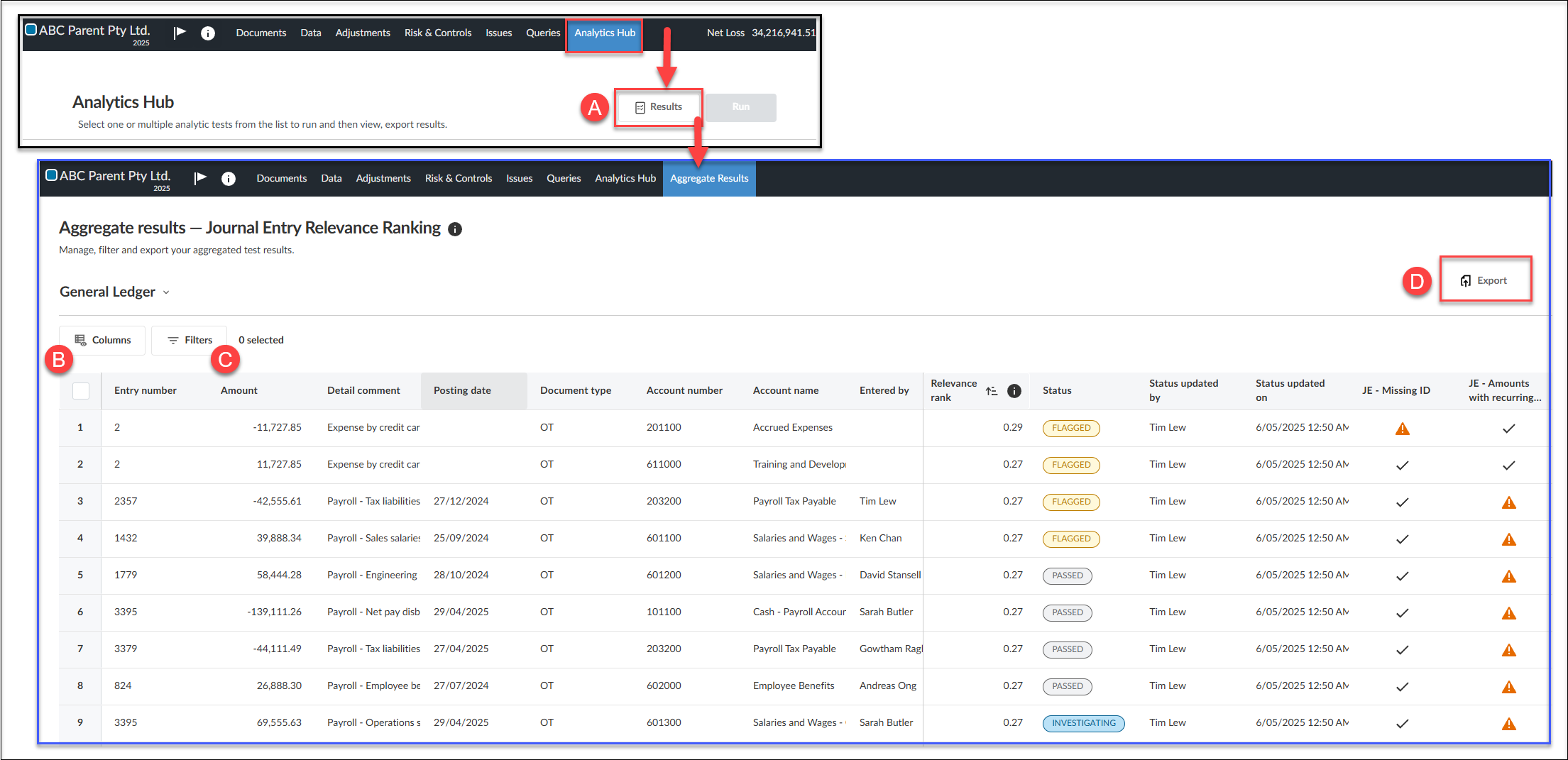
Task: Click the flag icon in Aggregate Results navbar
Action: (x=201, y=177)
